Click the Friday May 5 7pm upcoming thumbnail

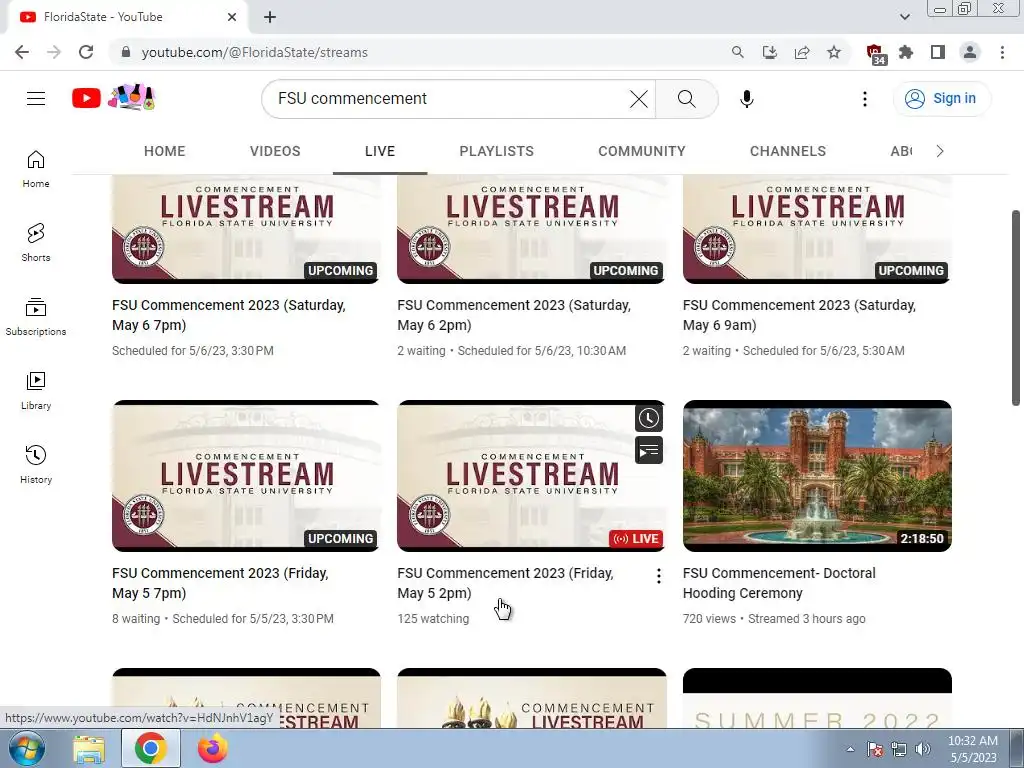[246, 476]
